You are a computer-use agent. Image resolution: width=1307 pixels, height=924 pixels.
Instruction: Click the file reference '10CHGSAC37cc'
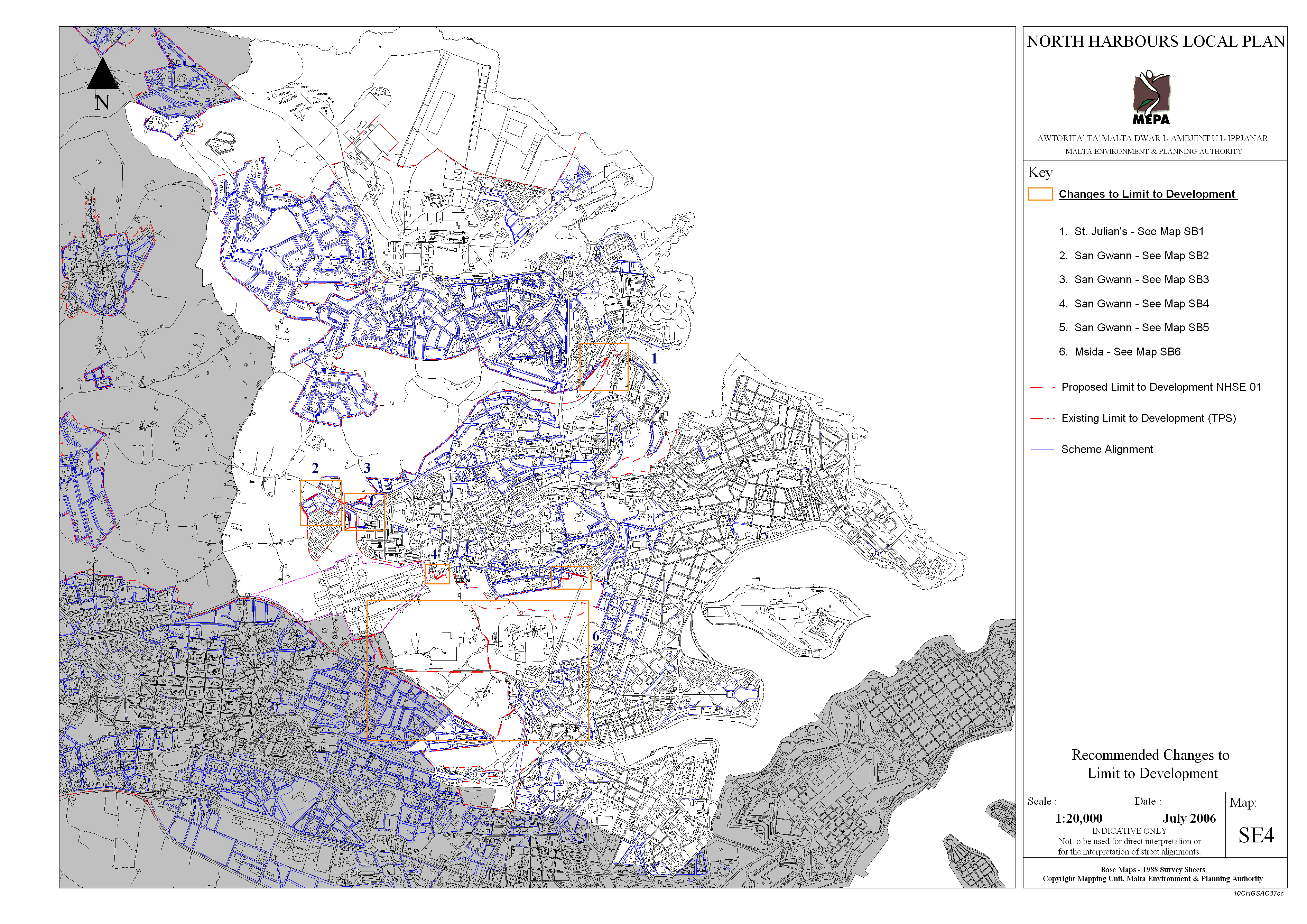pos(1258,894)
